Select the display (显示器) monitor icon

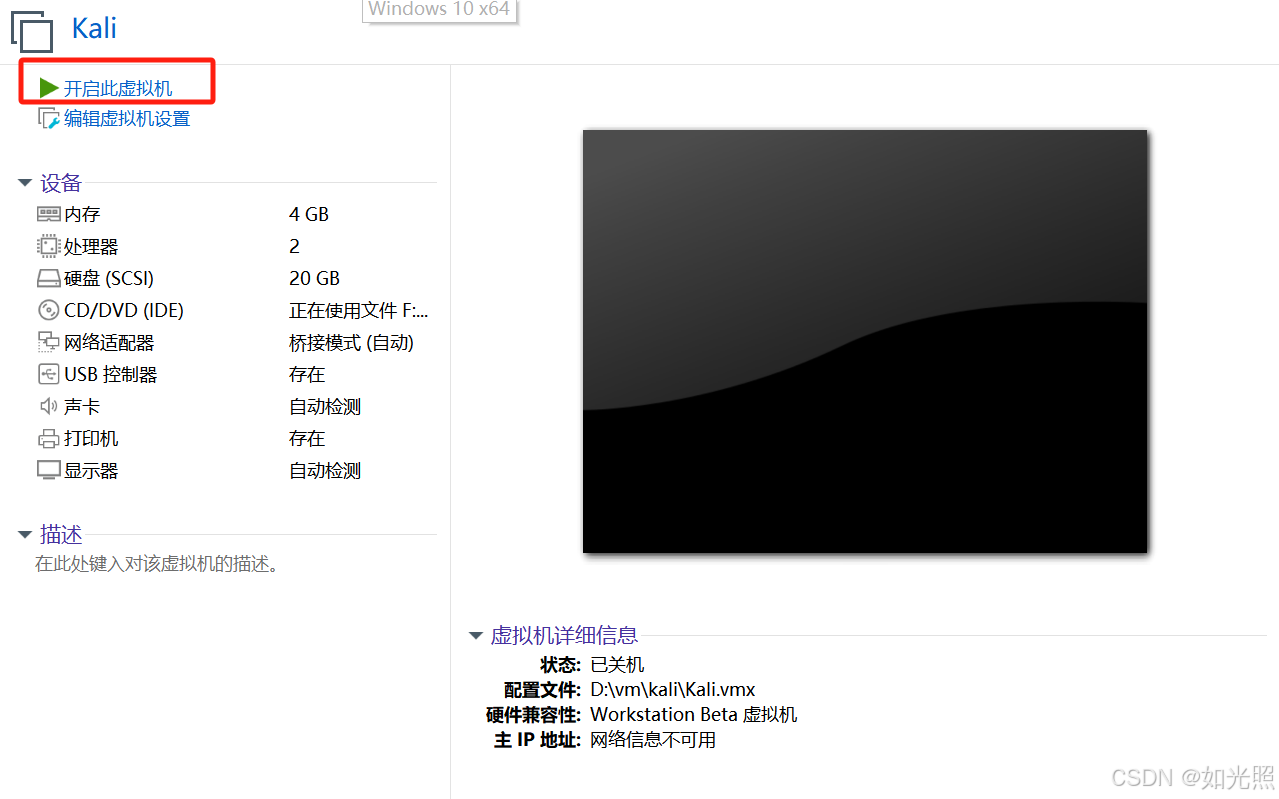point(49,470)
